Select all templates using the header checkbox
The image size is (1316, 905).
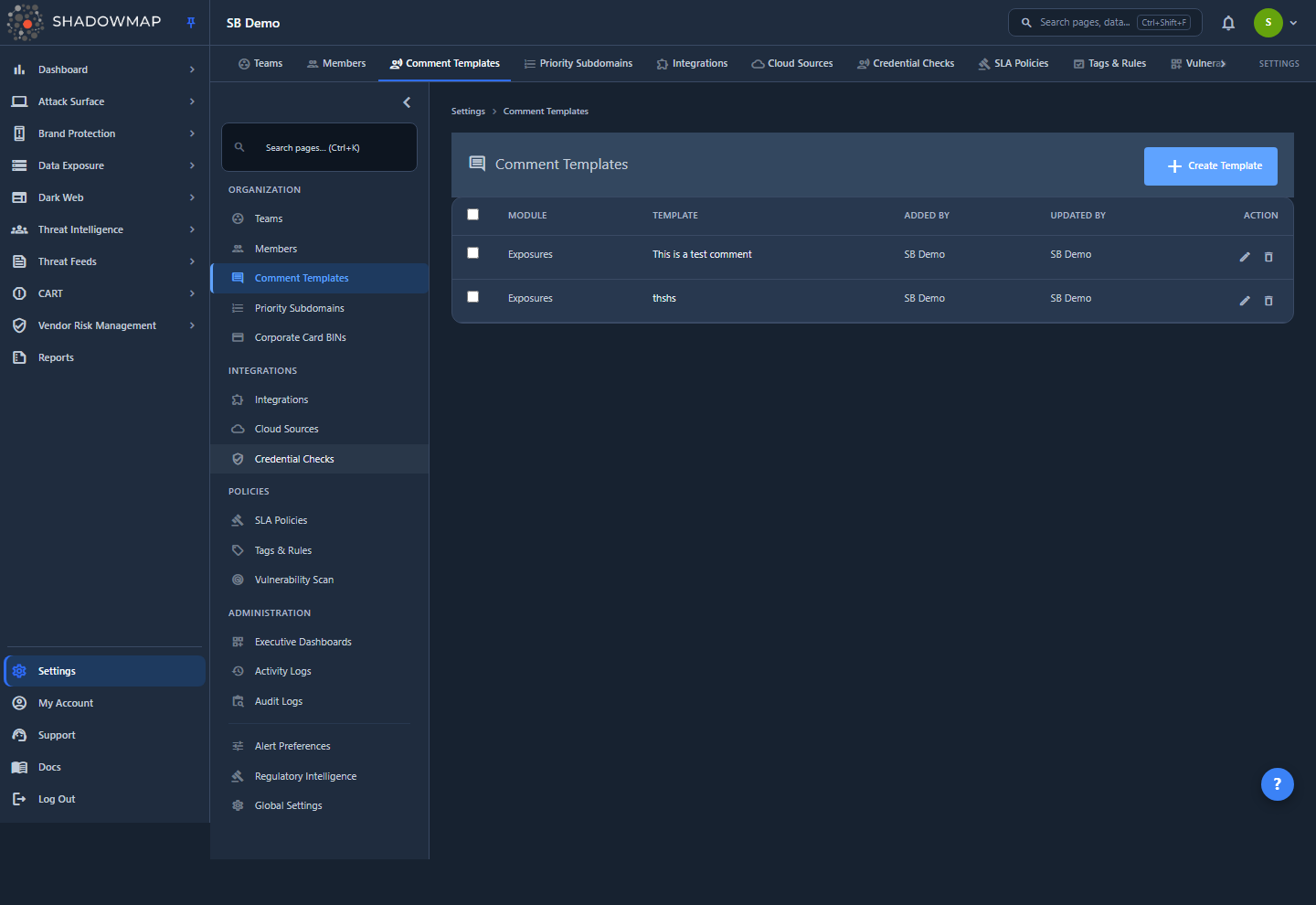point(472,215)
